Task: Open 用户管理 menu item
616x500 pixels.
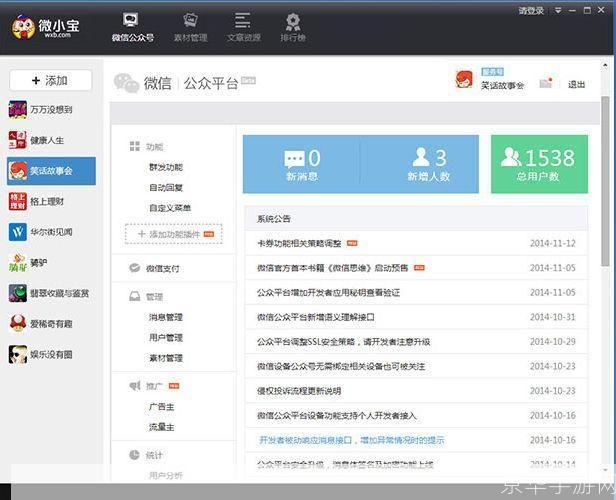Action: [x=166, y=338]
